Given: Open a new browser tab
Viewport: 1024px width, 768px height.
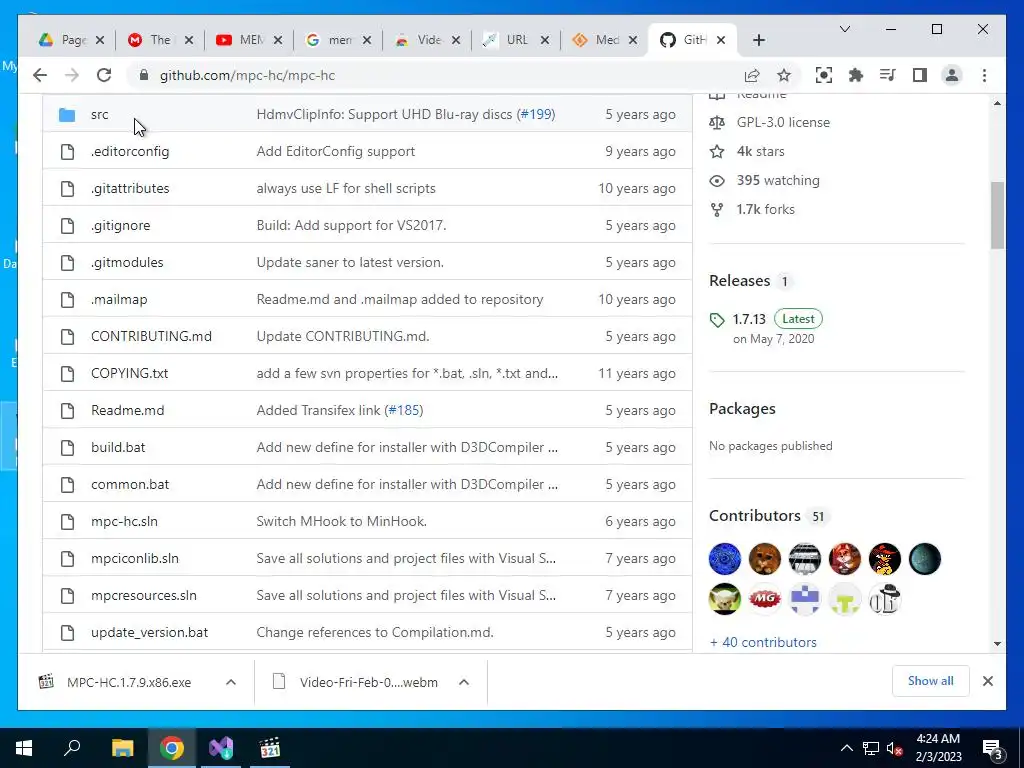Looking at the screenshot, I should pos(758,40).
